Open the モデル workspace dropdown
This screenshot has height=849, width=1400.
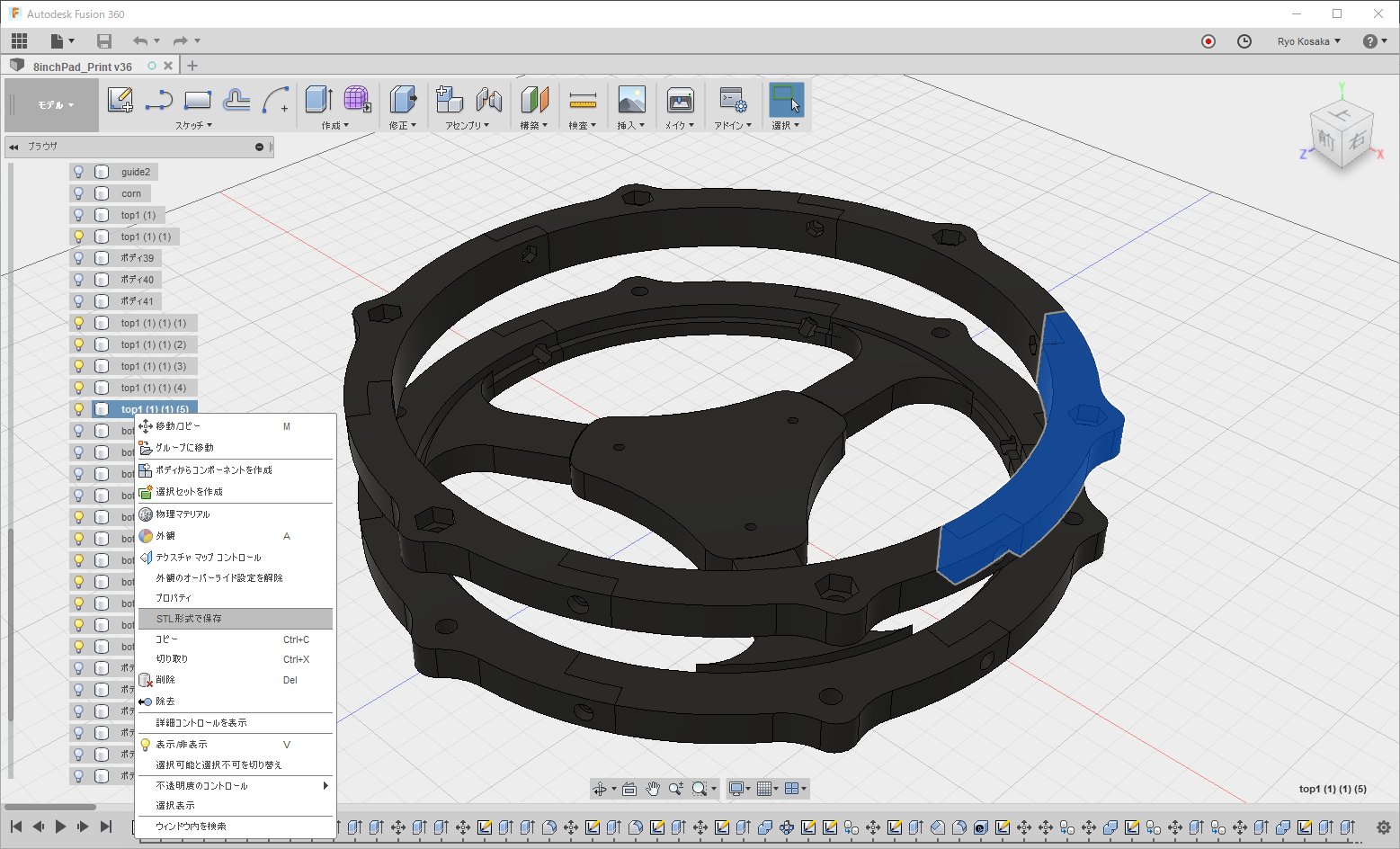pyautogui.click(x=55, y=105)
